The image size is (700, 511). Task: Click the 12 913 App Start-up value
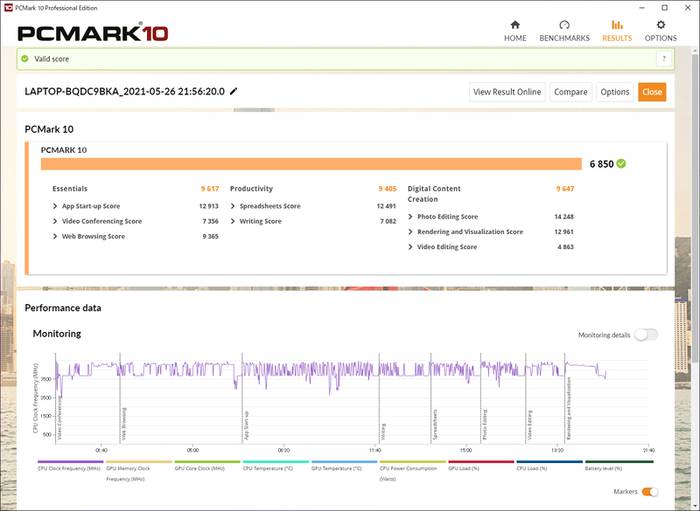[208, 206]
